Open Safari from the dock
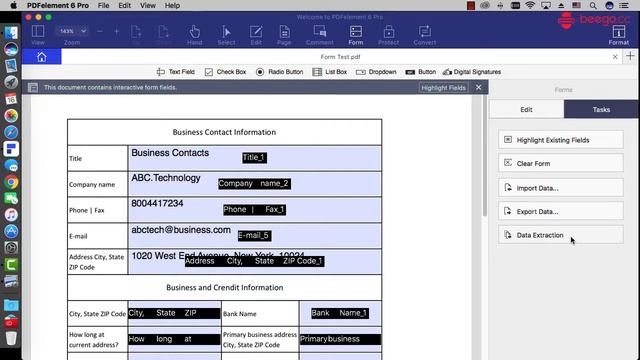The image size is (640, 360). point(11,132)
